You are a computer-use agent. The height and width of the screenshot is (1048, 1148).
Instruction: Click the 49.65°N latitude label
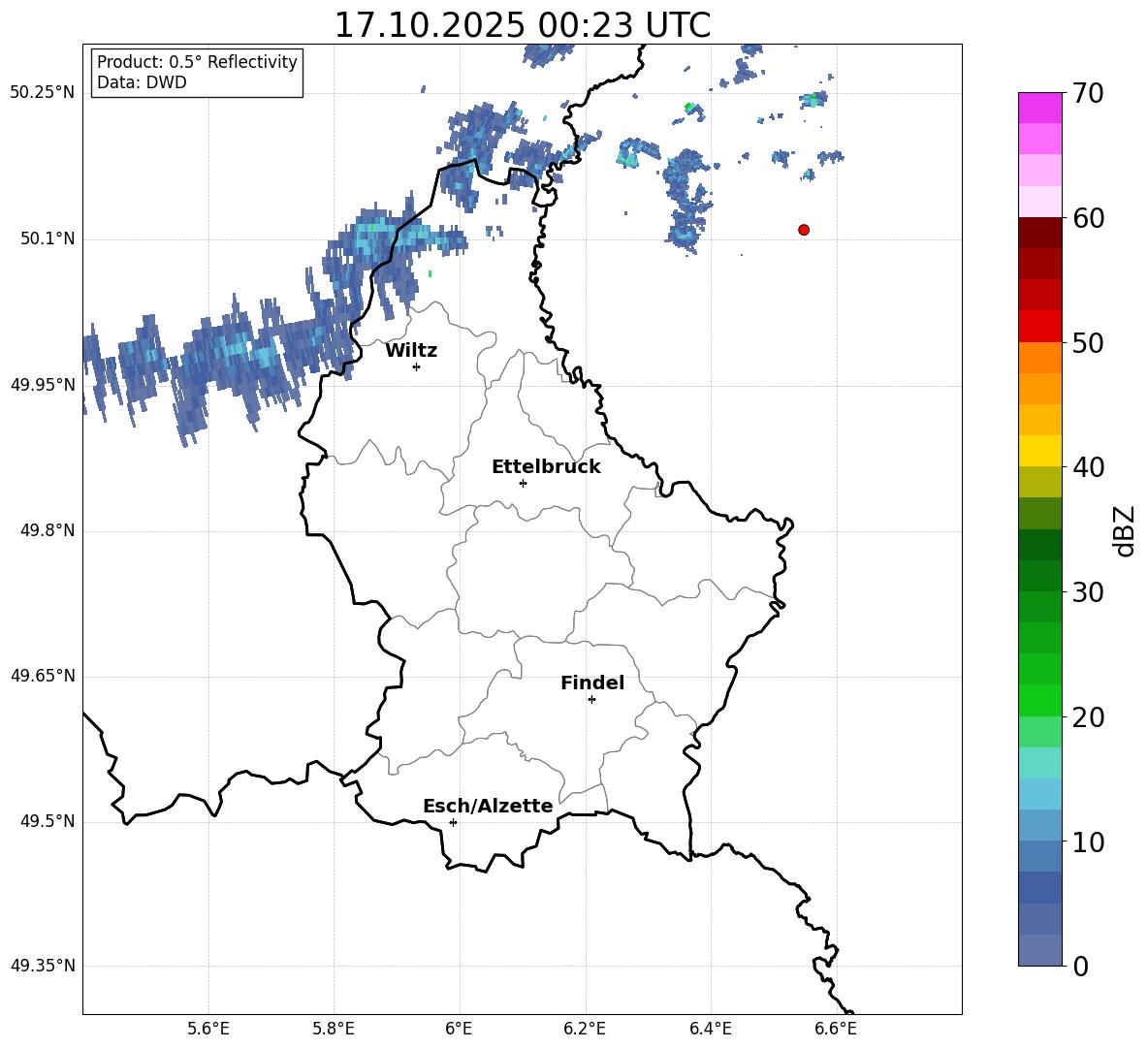43,676
